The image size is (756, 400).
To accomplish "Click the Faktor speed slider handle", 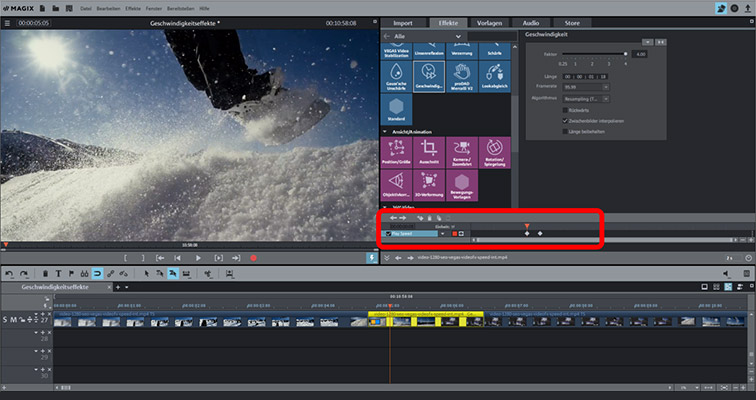I will coord(625,54).
